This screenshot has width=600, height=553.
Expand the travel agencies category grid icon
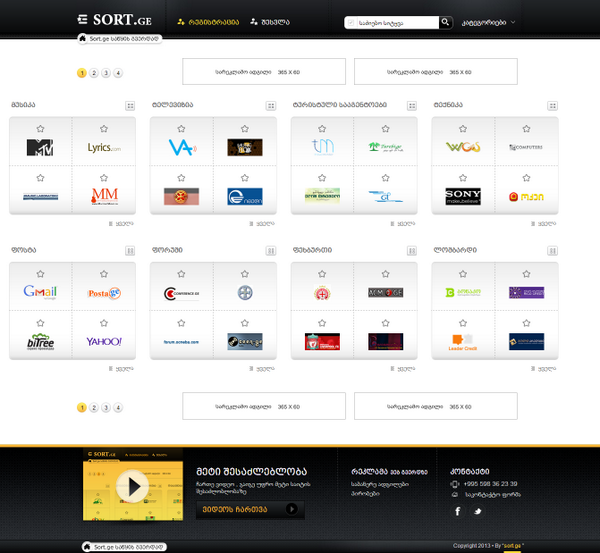click(x=412, y=106)
